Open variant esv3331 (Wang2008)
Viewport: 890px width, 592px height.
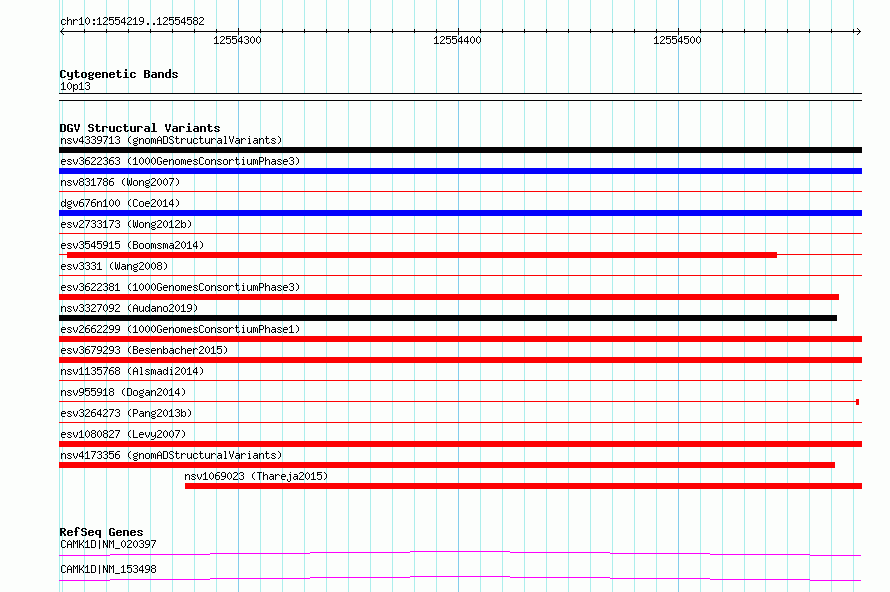point(114,266)
